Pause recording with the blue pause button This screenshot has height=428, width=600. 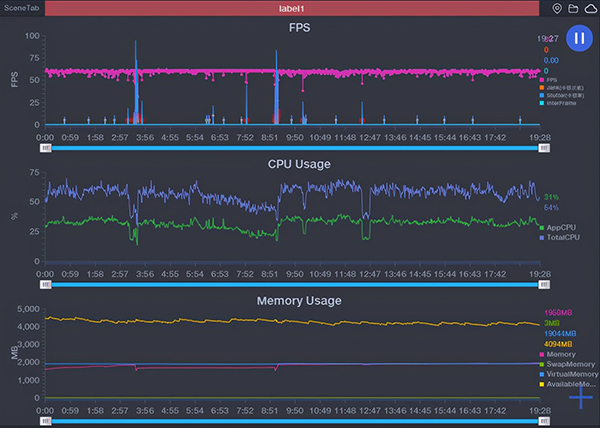pyautogui.click(x=580, y=39)
